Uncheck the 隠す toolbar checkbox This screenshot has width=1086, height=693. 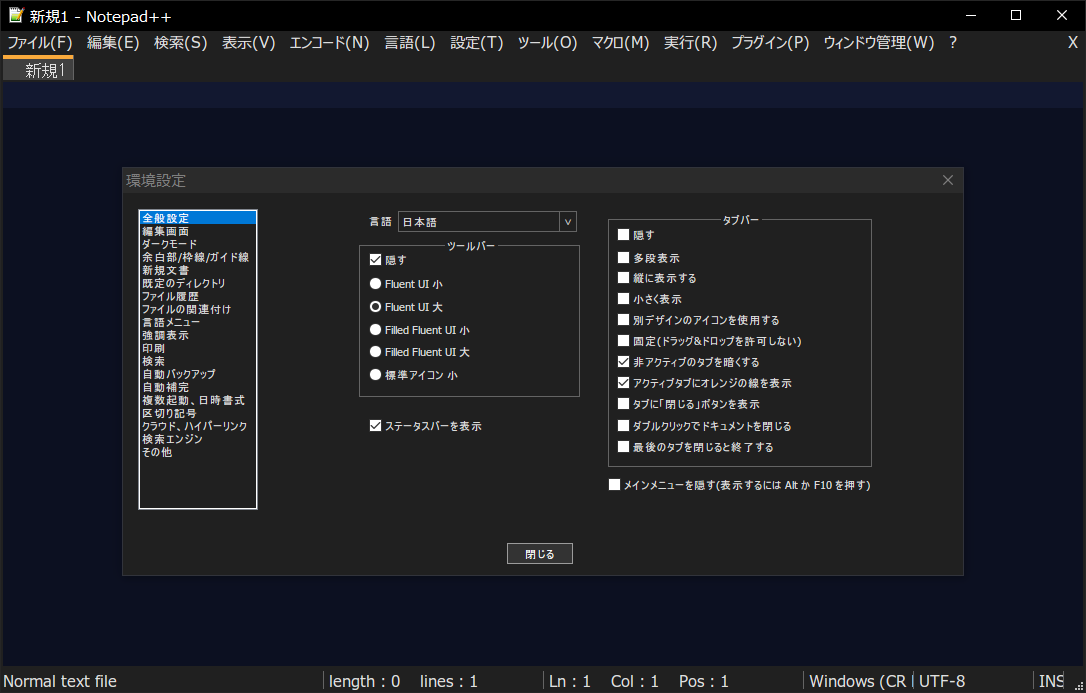(376, 262)
